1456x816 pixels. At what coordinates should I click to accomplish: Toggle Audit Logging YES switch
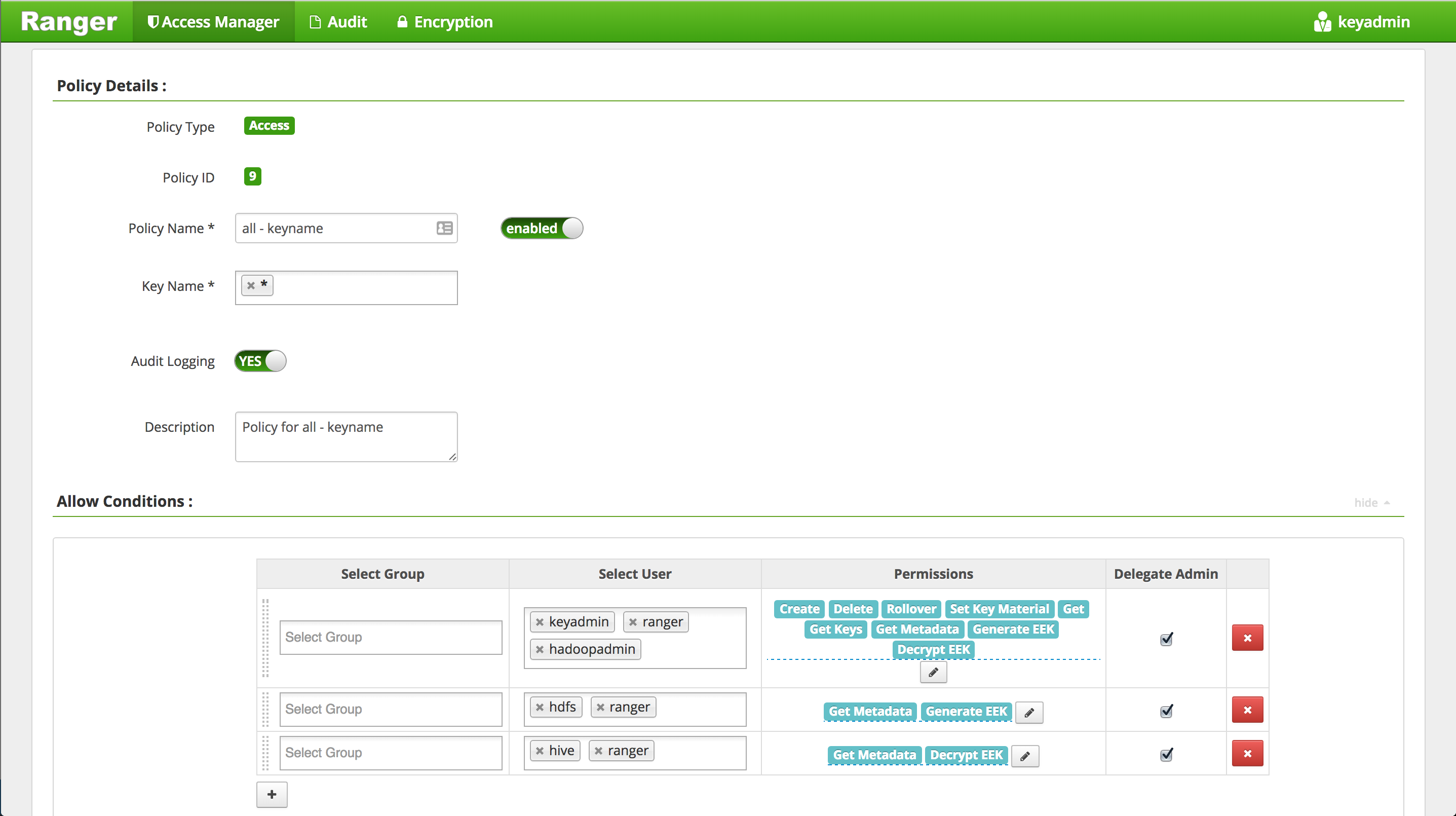click(260, 361)
